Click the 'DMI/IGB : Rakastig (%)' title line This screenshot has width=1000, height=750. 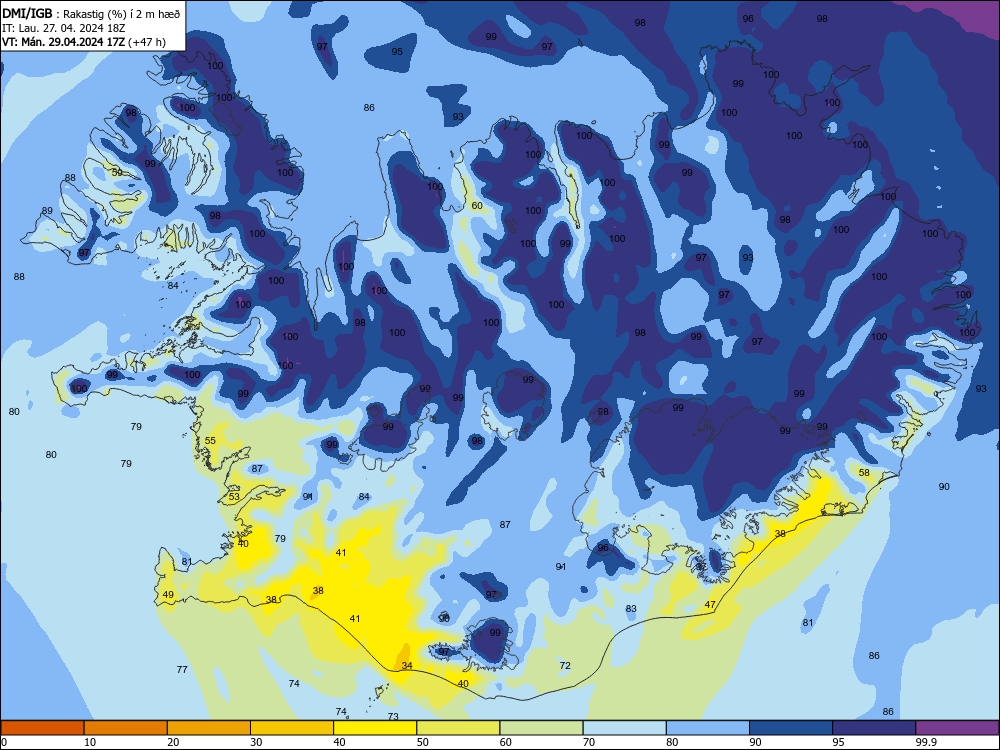tap(91, 13)
